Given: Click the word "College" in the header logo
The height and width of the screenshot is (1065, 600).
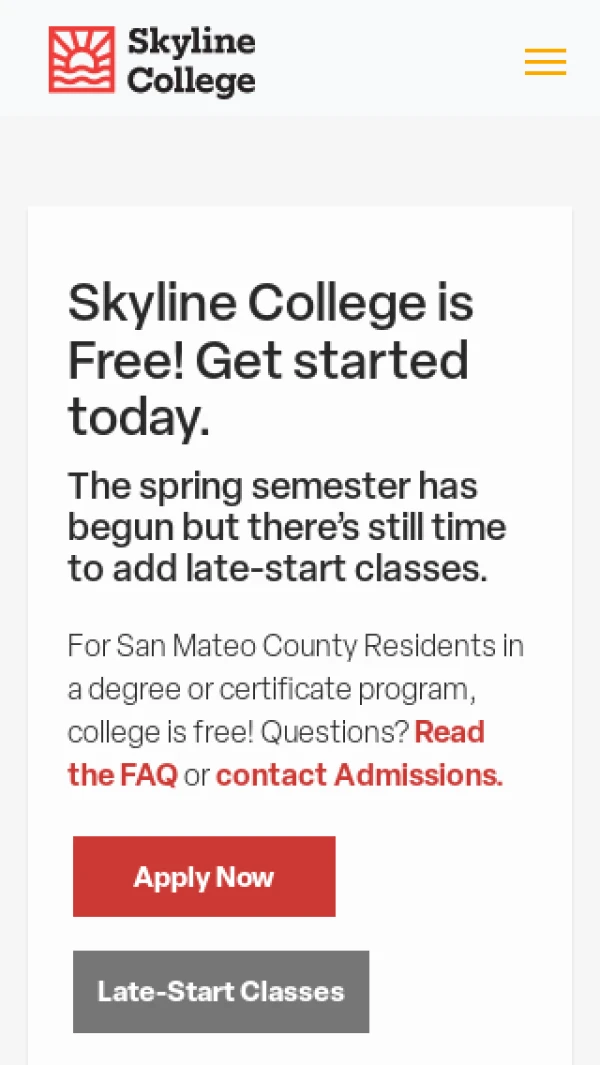Looking at the screenshot, I should 191,80.
